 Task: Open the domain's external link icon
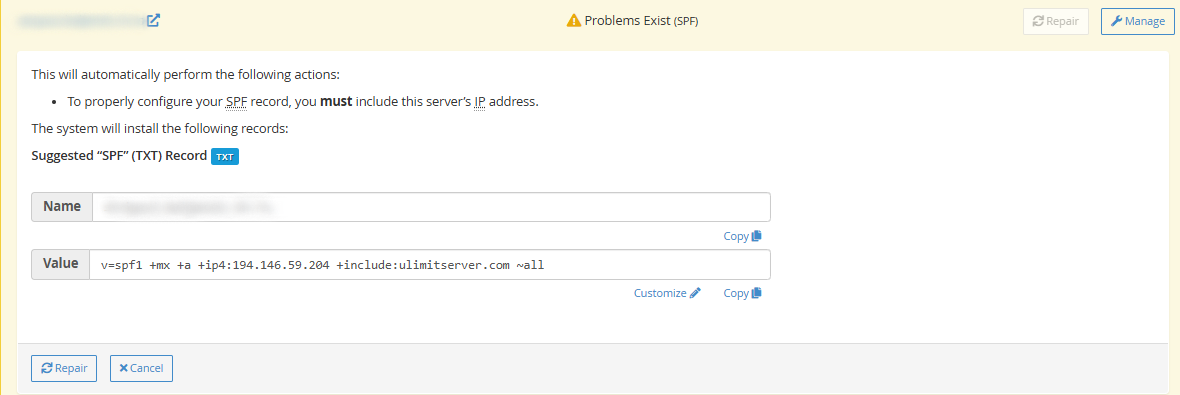tap(154, 20)
